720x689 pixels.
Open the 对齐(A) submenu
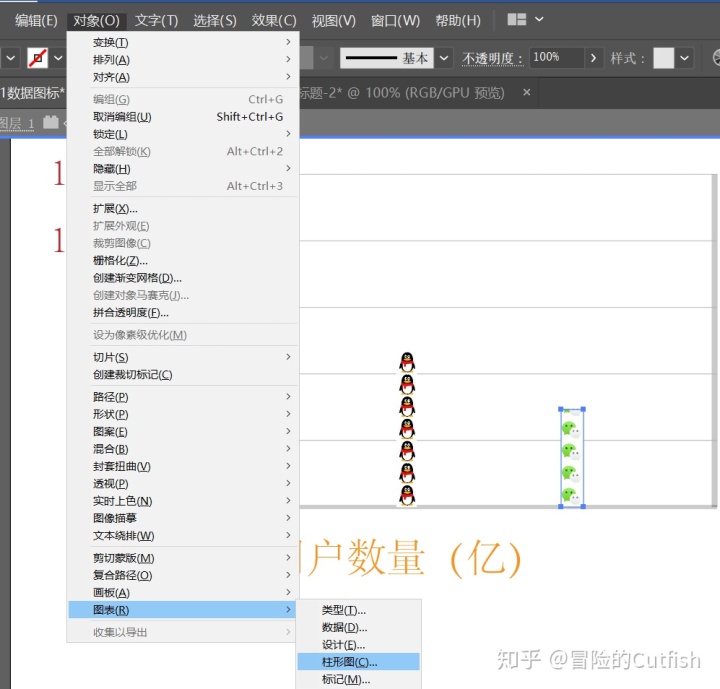pyautogui.click(x=183, y=77)
